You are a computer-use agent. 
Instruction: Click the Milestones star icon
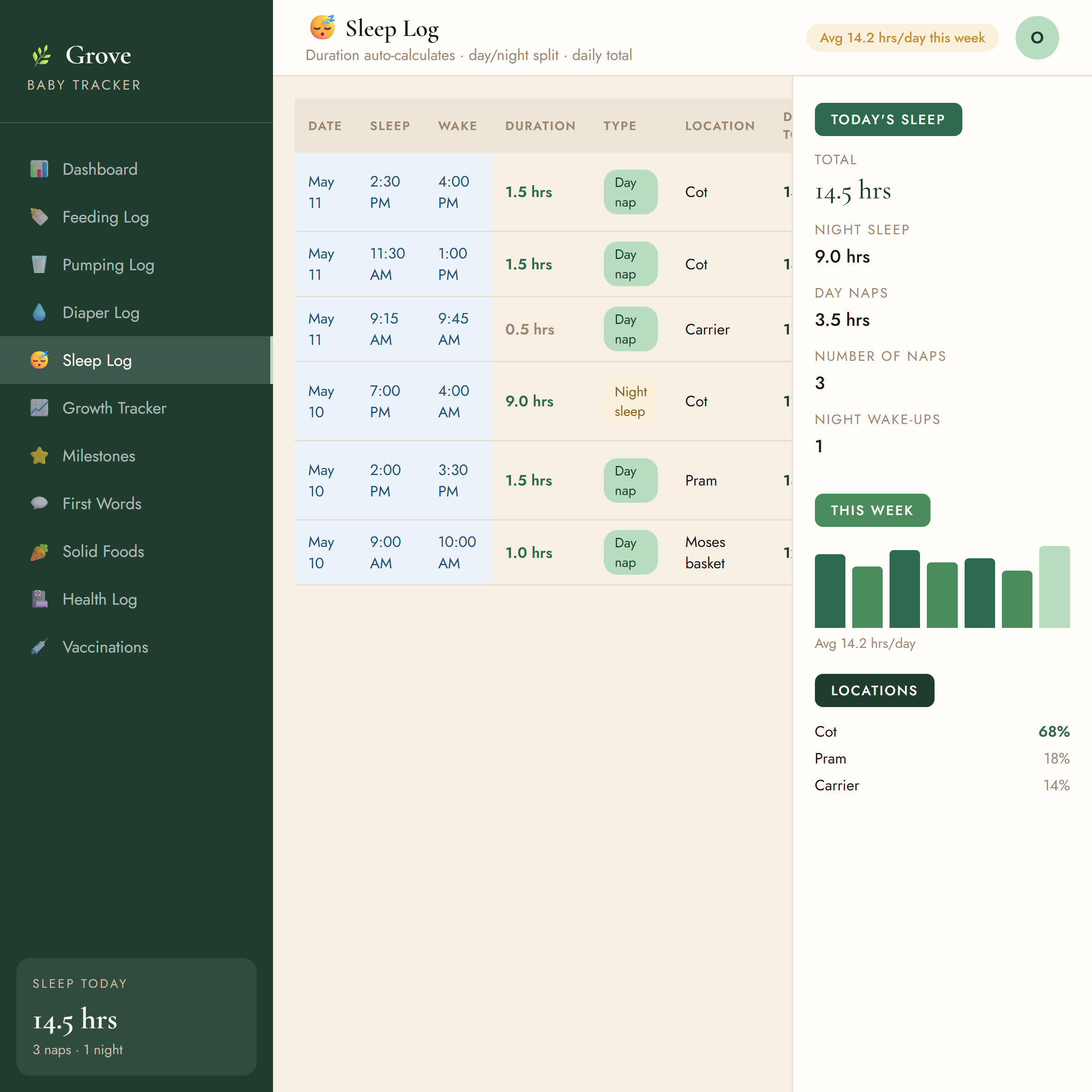(x=39, y=455)
